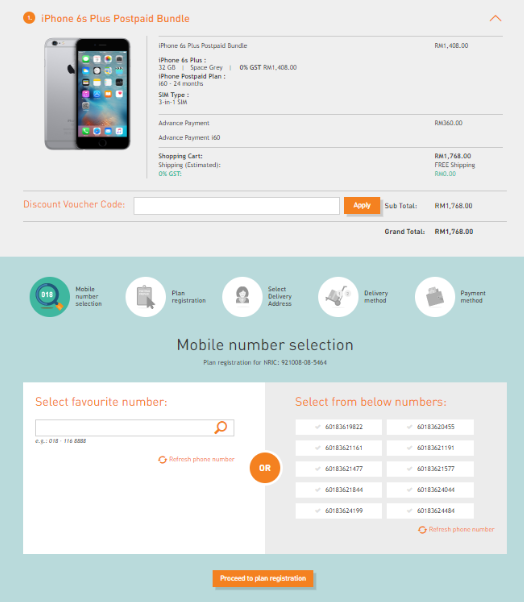Click the favourite number search field
This screenshot has width=524, height=602.
135,427
